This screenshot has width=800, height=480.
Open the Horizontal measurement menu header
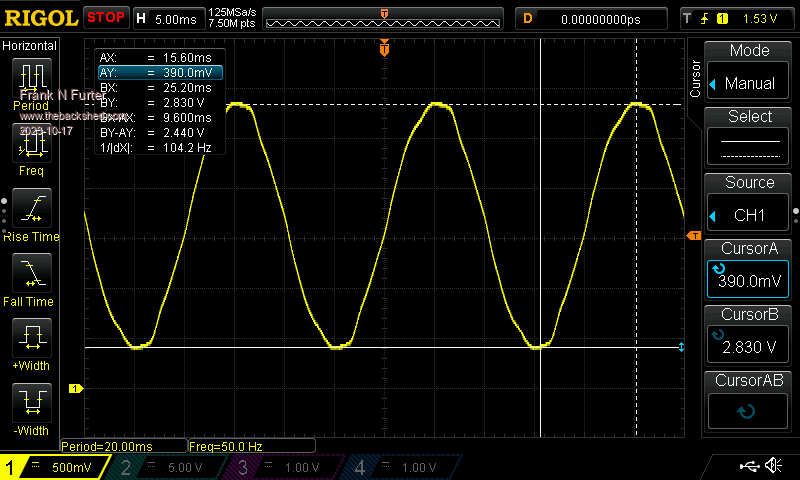pyautogui.click(x=30, y=46)
